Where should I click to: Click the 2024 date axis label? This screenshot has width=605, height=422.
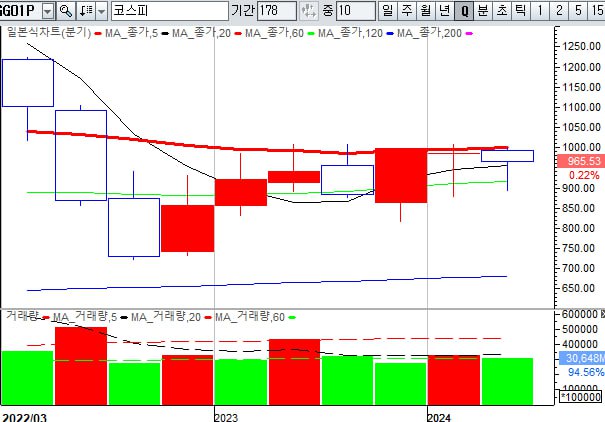pos(439,417)
